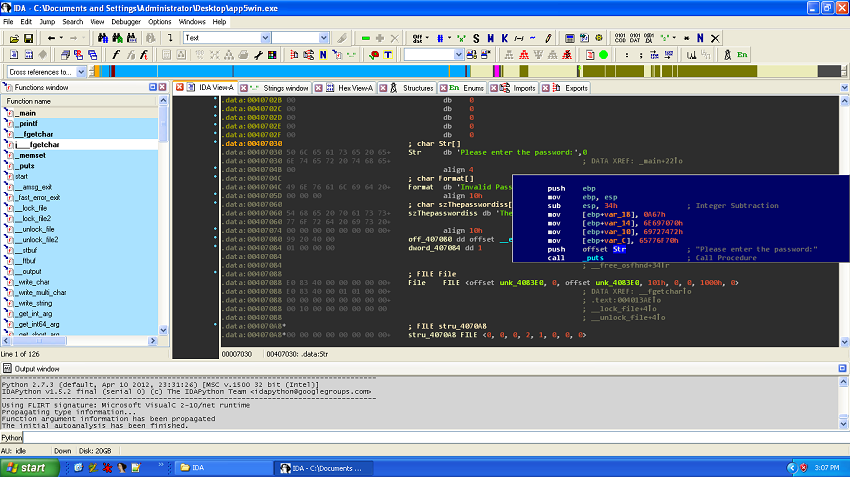
Task: Open the Text search type dropdown
Action: pos(265,38)
